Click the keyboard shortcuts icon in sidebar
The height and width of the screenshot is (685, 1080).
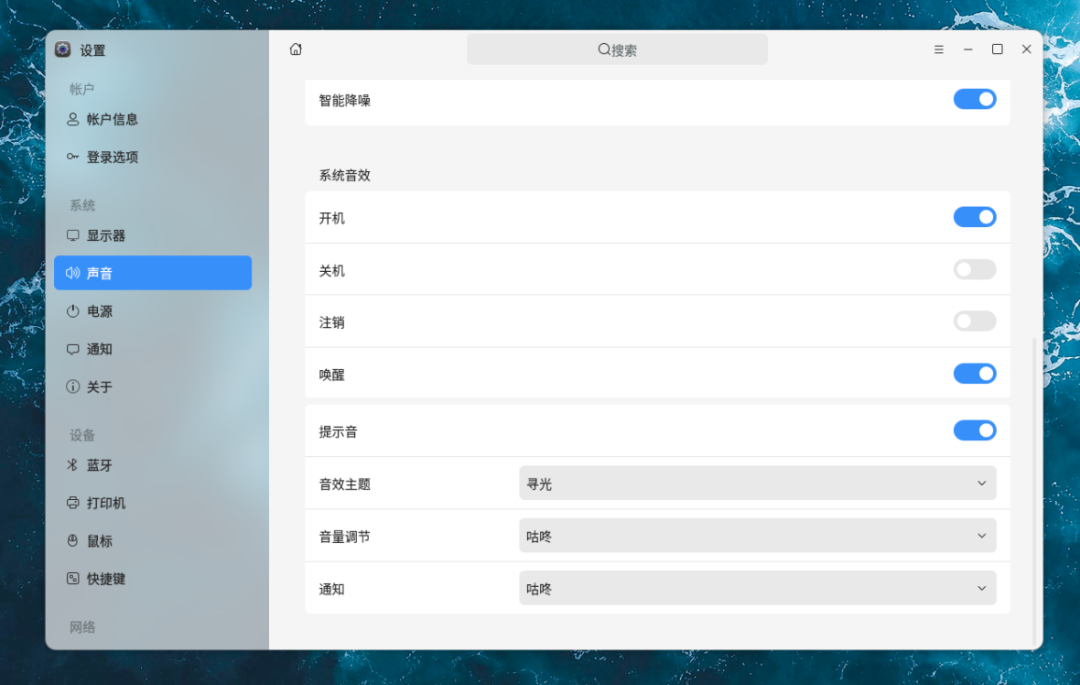[73, 579]
